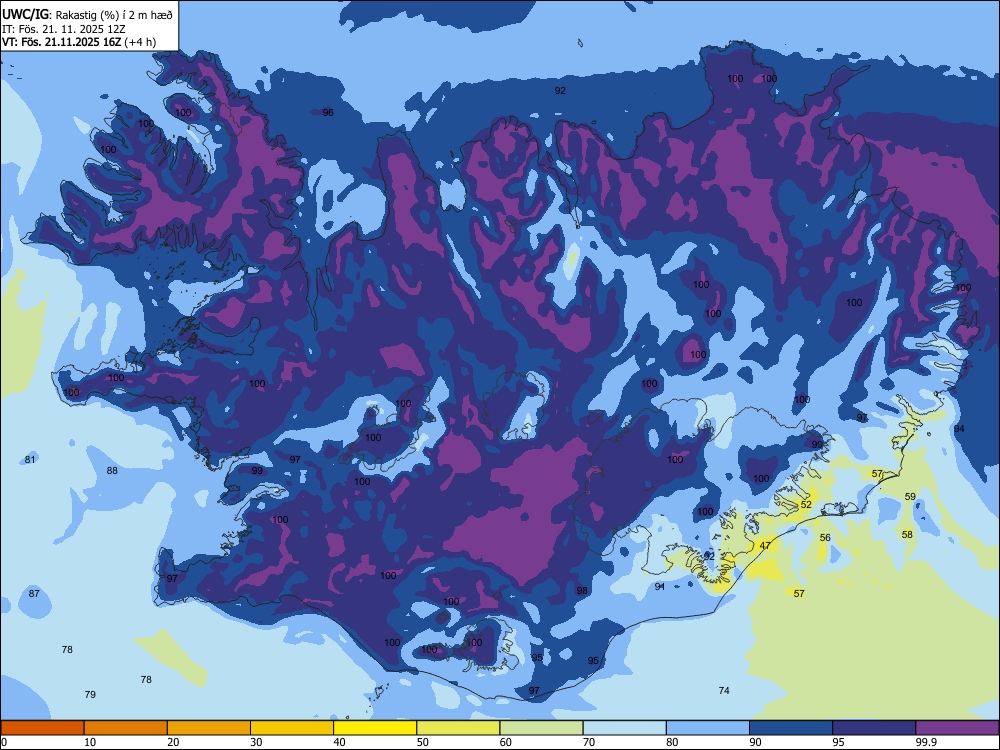Select the humidity value '52' in yellow area
Image resolution: width=1000 pixels, height=750 pixels.
(806, 504)
